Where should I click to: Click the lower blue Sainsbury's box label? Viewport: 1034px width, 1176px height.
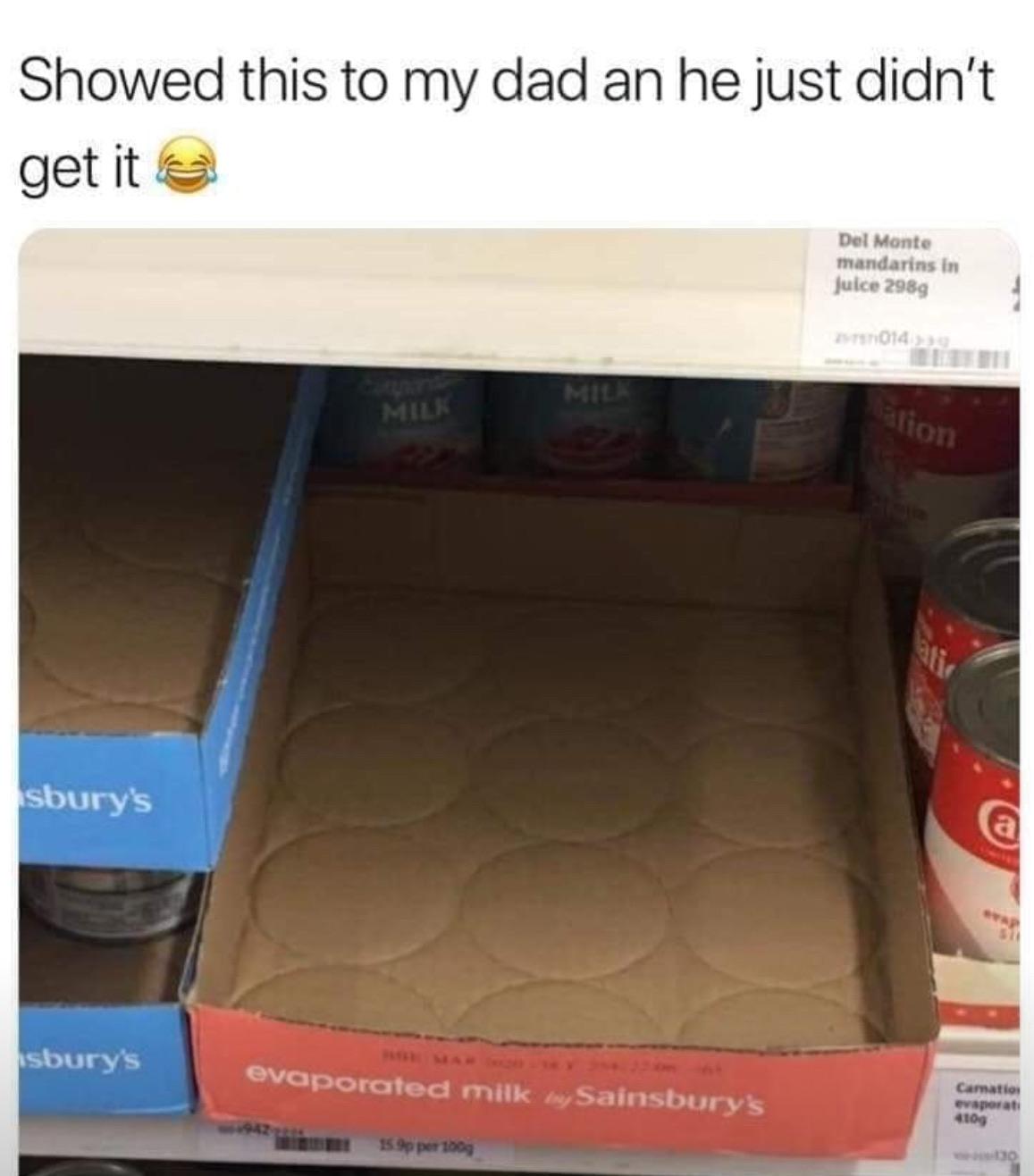80,1061
